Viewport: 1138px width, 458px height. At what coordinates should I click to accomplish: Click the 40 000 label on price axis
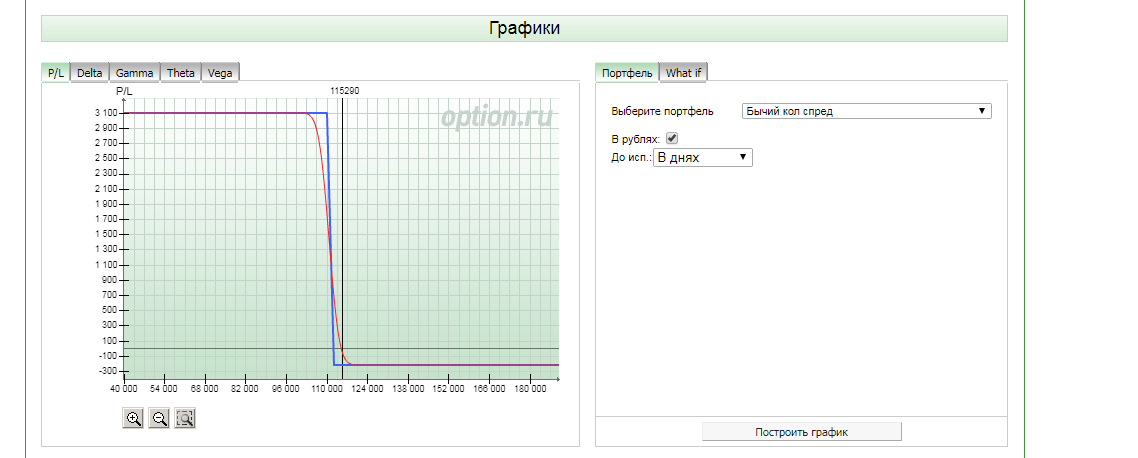click(124, 390)
